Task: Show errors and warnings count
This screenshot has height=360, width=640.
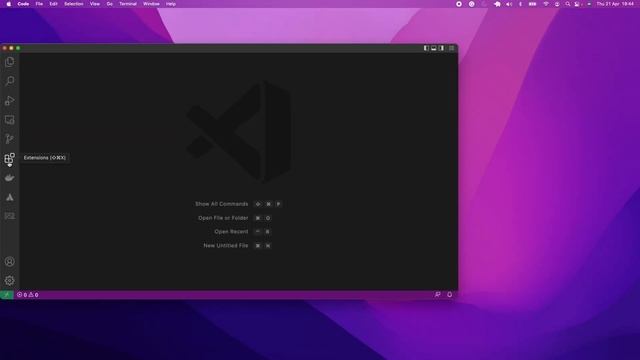Action: 28,295
